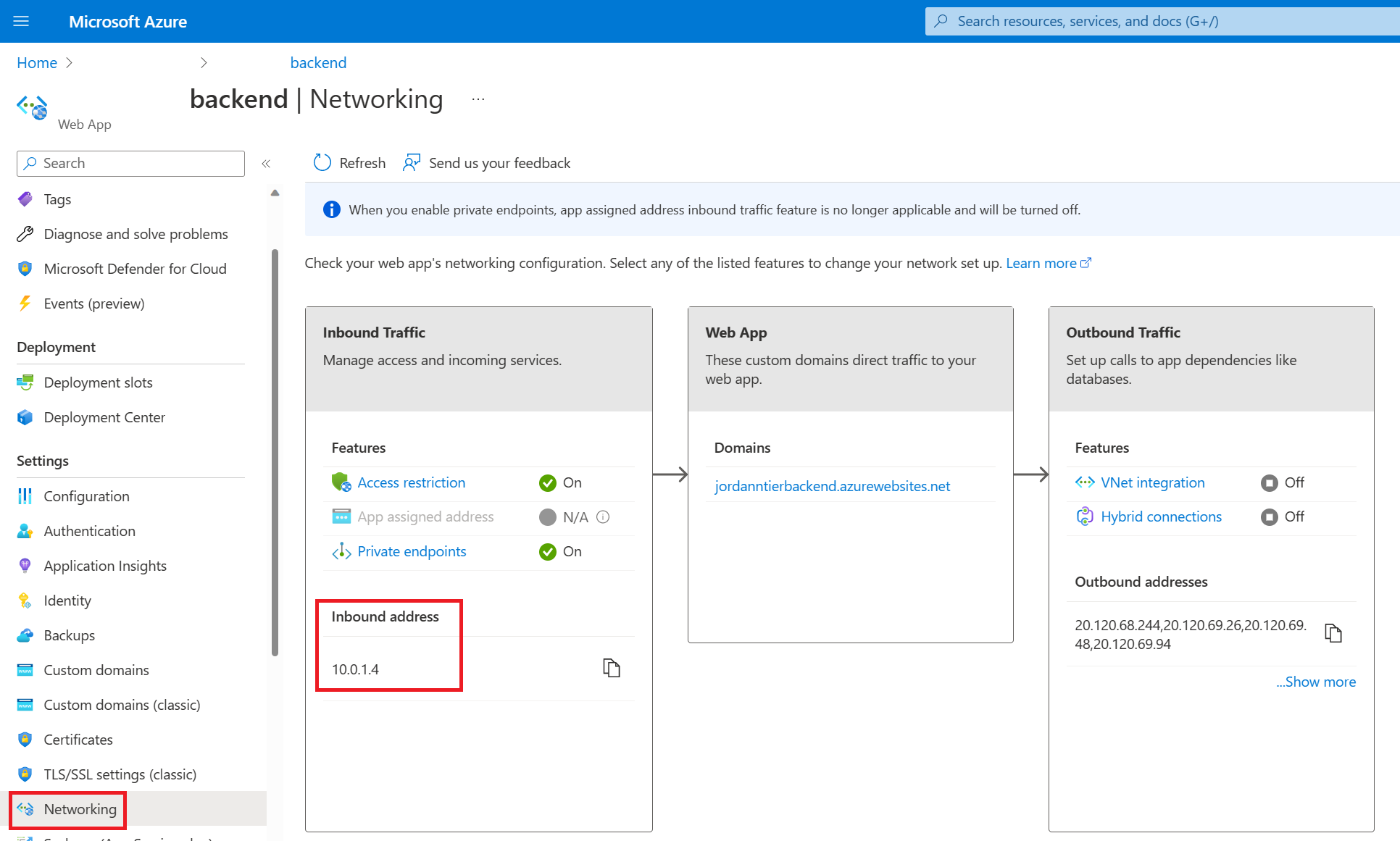Expand the Show more outbound addresses
The width and height of the screenshot is (1400, 841).
(1314, 680)
